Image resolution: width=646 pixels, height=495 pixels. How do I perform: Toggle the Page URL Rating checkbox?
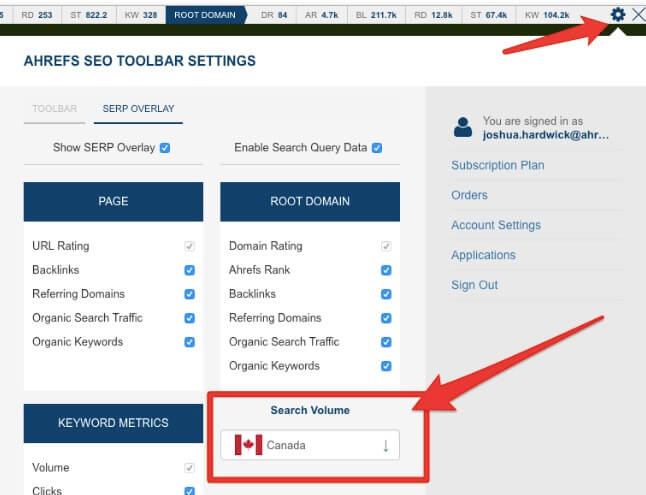(189, 246)
